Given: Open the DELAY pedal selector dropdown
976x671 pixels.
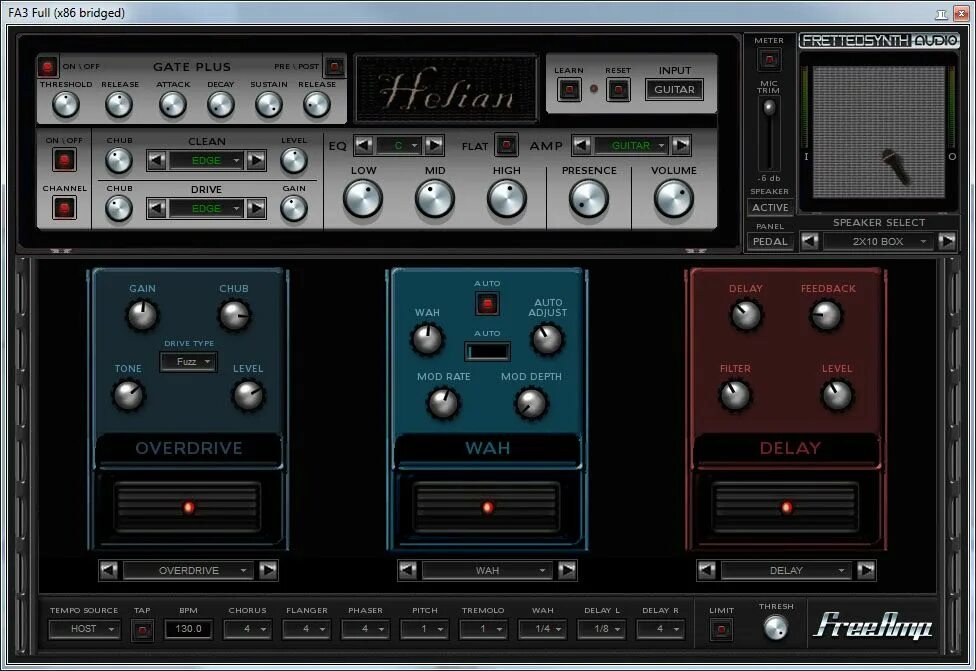Looking at the screenshot, I should click(x=786, y=570).
